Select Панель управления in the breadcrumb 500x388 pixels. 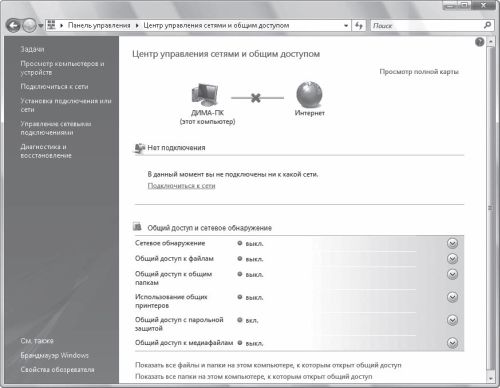[99, 25]
